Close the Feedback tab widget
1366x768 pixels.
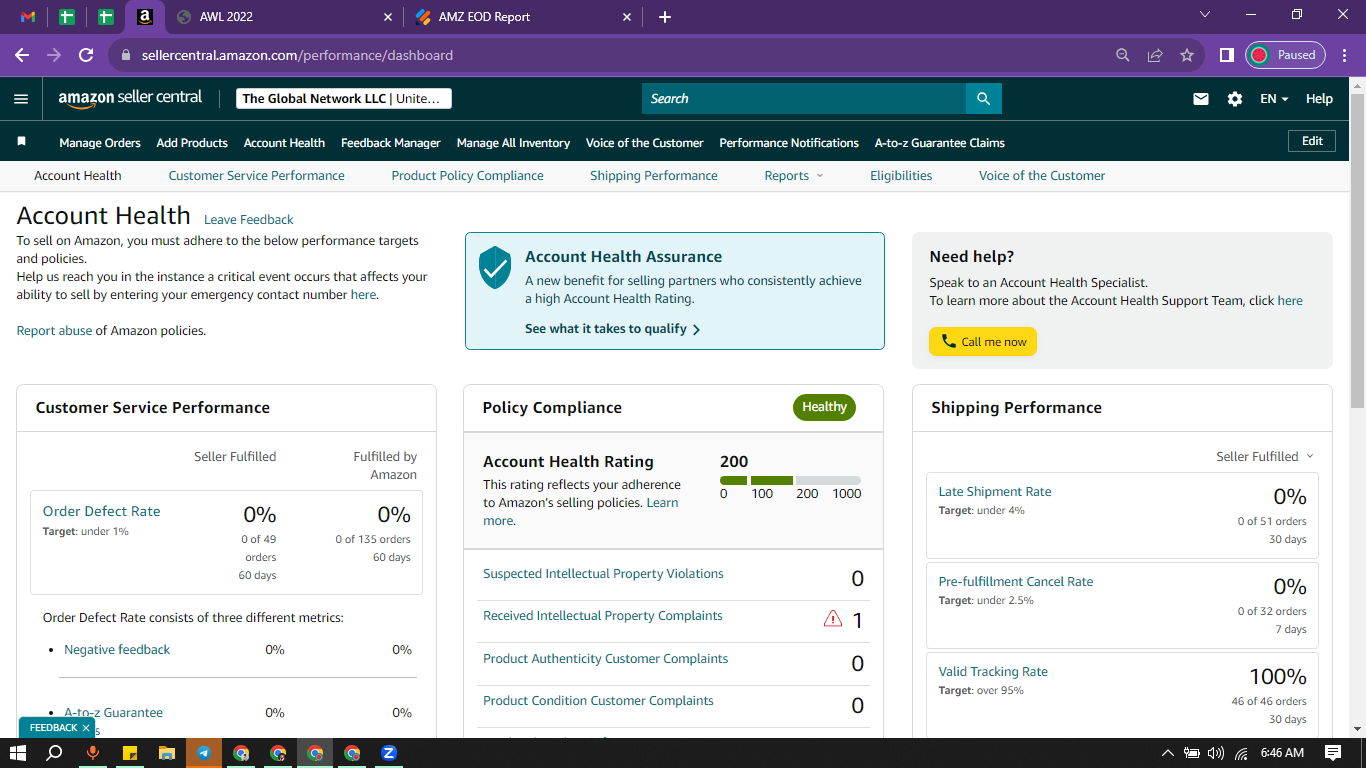tap(86, 728)
